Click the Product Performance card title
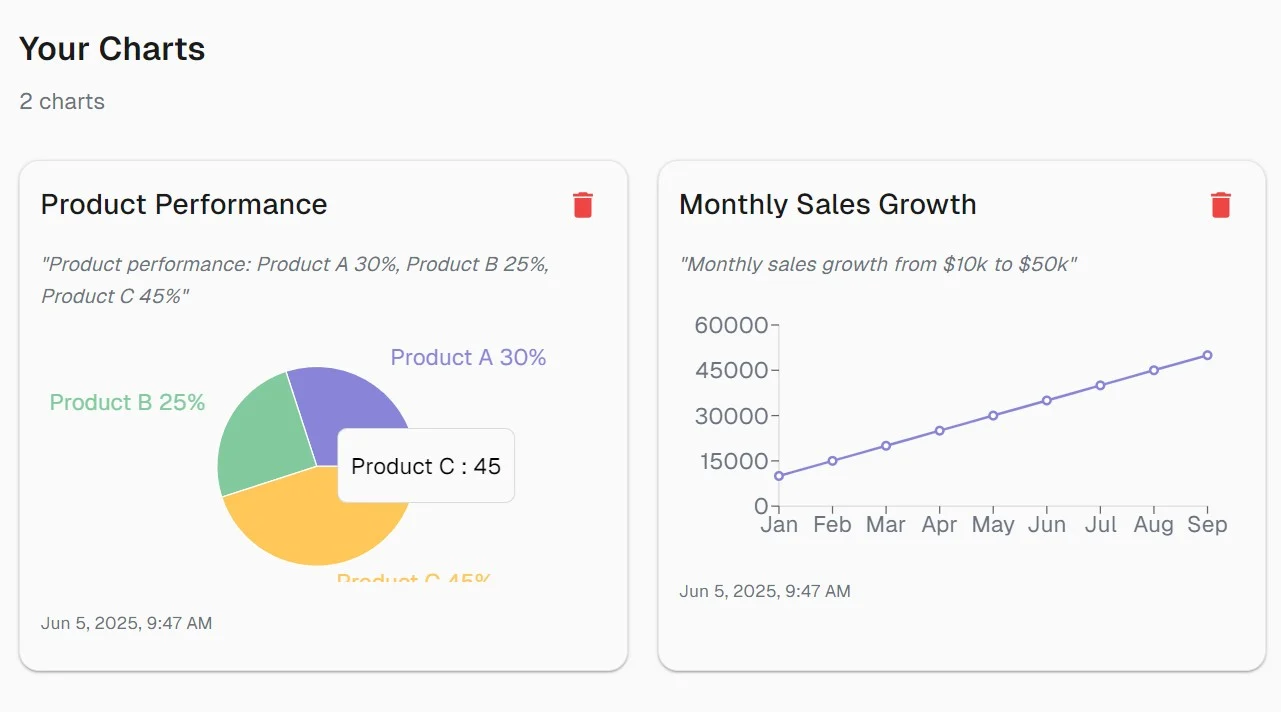The height and width of the screenshot is (712, 1281). (184, 204)
